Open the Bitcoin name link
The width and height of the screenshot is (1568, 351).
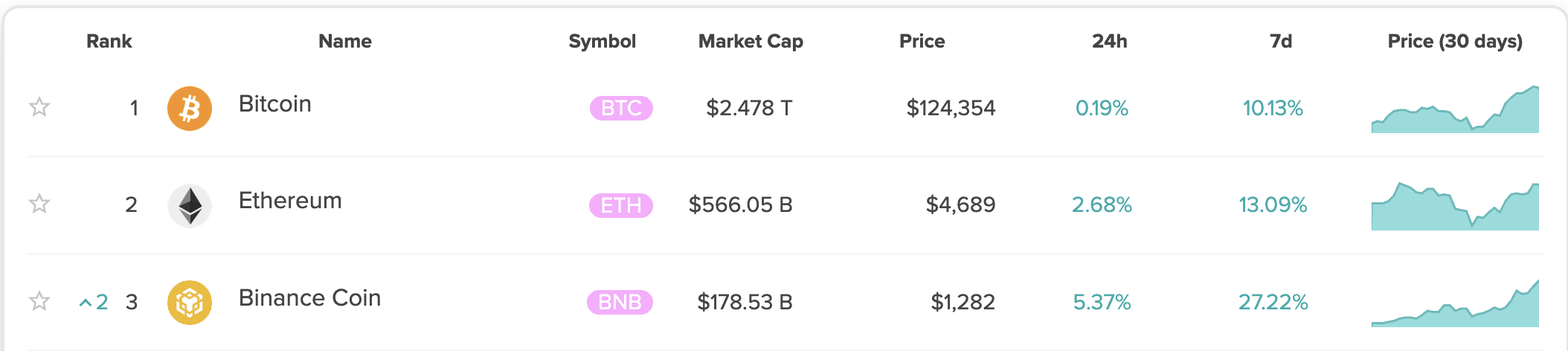(274, 104)
